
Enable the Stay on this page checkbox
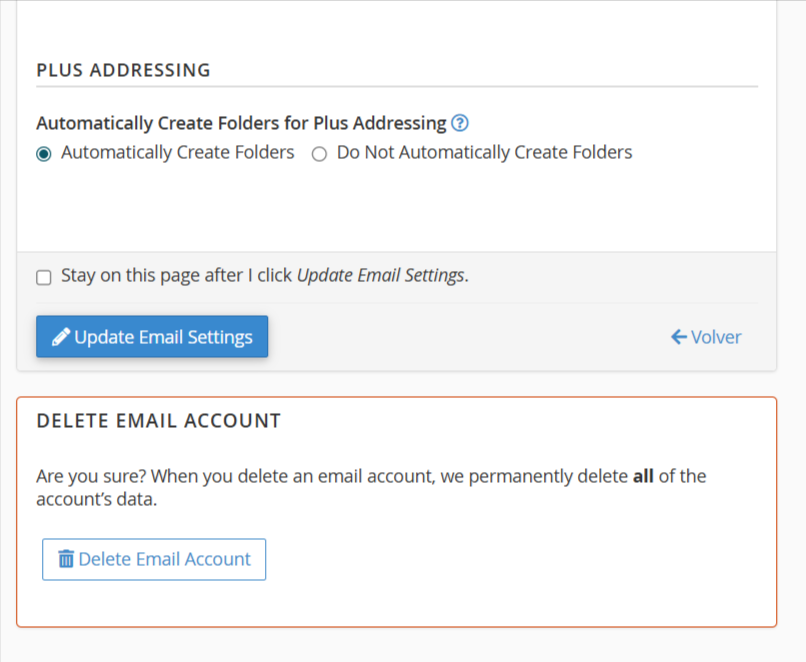coord(44,277)
